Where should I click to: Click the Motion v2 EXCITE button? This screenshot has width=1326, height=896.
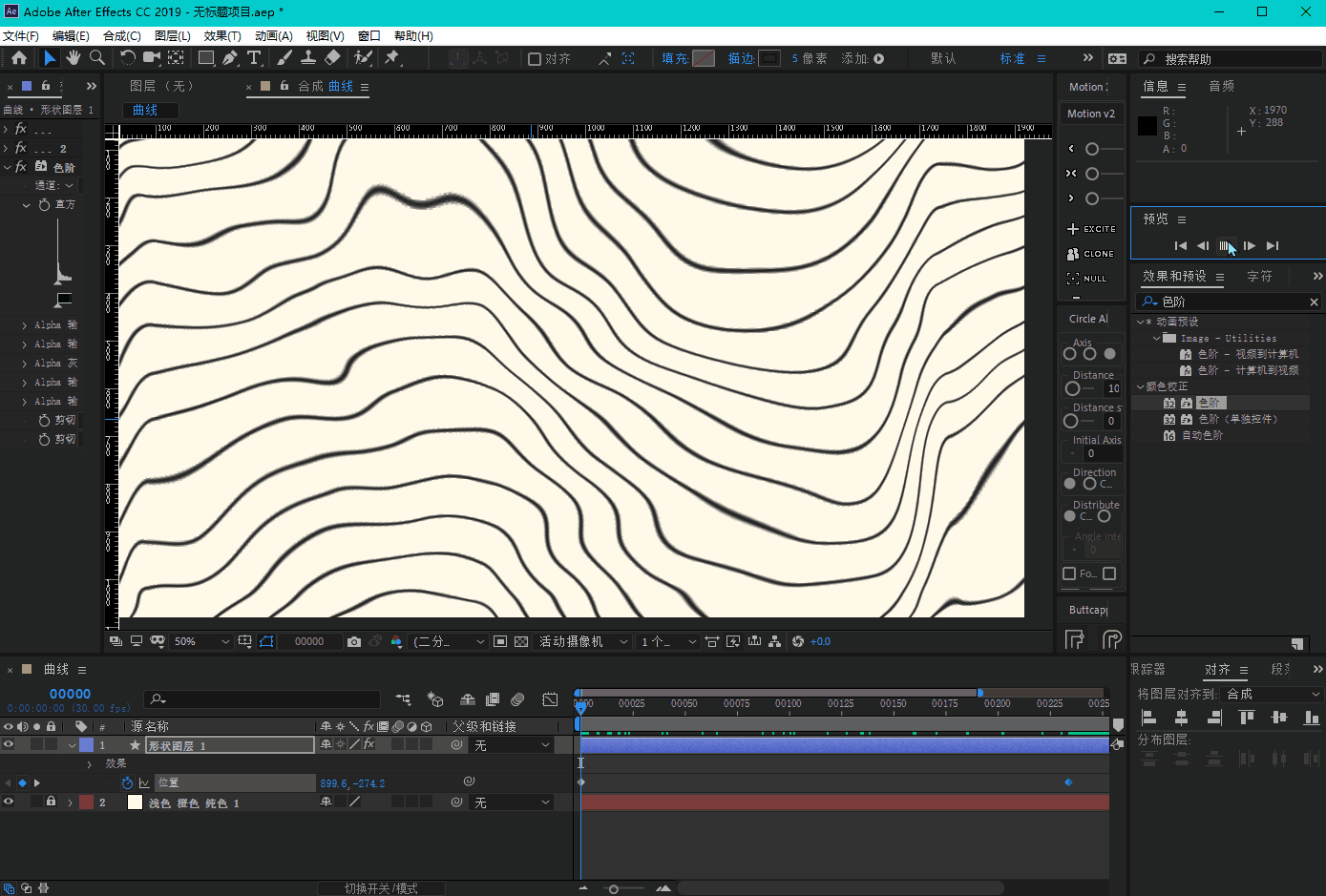point(1091,229)
